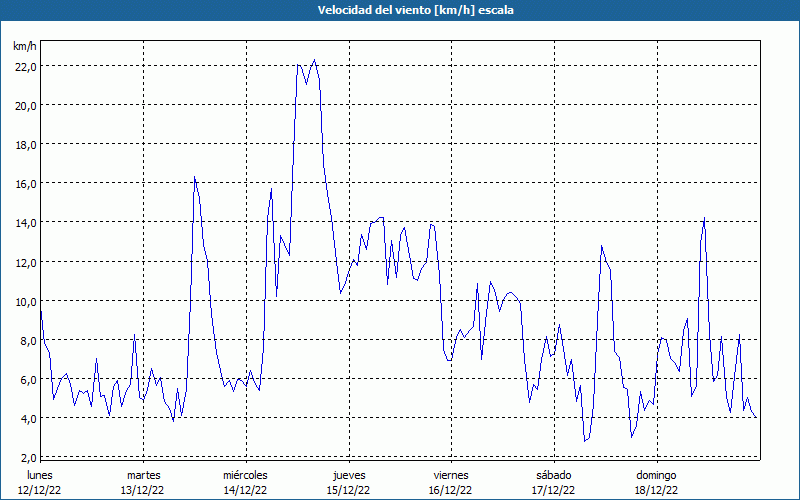Click the '2,0' axis value
Screen dimensions: 800x500
tap(28, 457)
